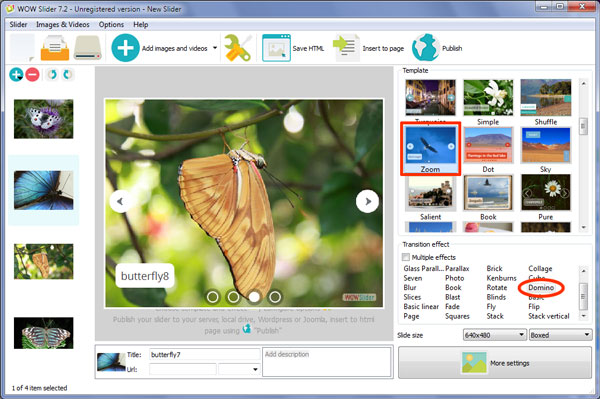Open the Images & Videos menu

[63, 24]
